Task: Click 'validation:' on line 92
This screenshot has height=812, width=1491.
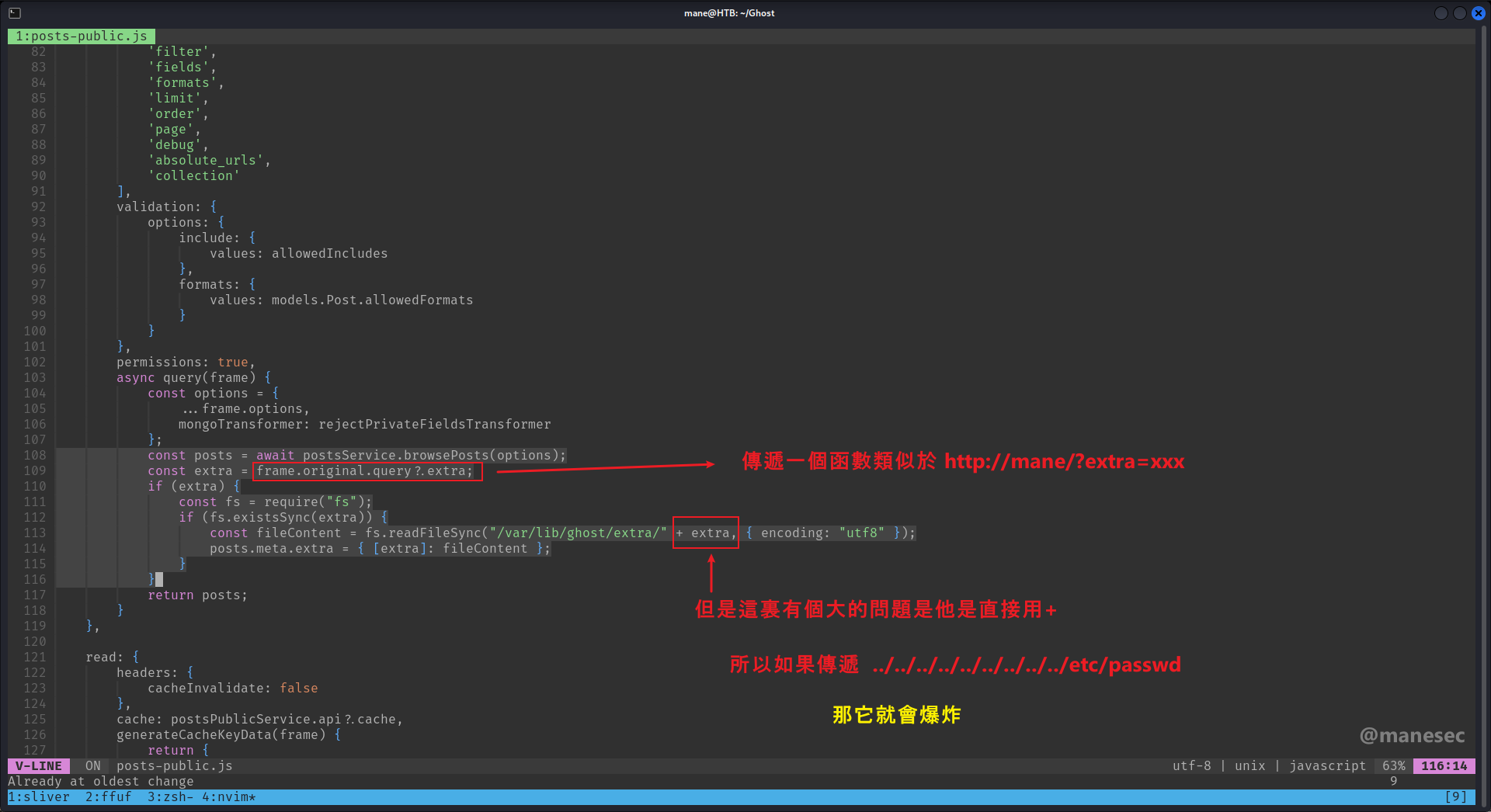Action: click(159, 207)
